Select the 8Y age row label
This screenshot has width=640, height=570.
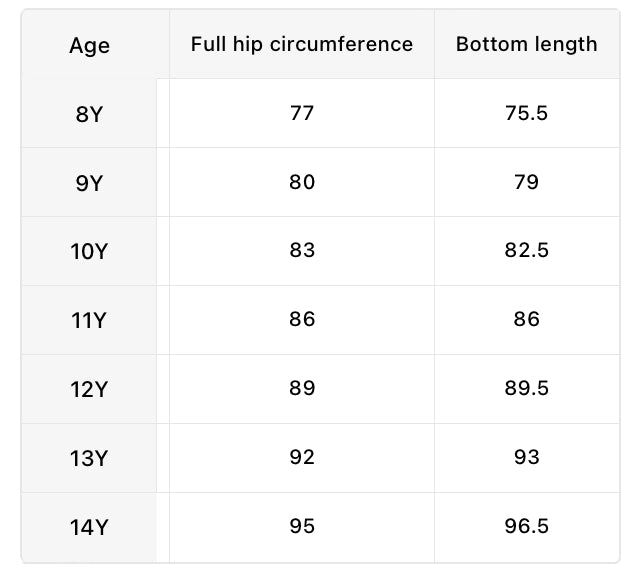tap(89, 114)
